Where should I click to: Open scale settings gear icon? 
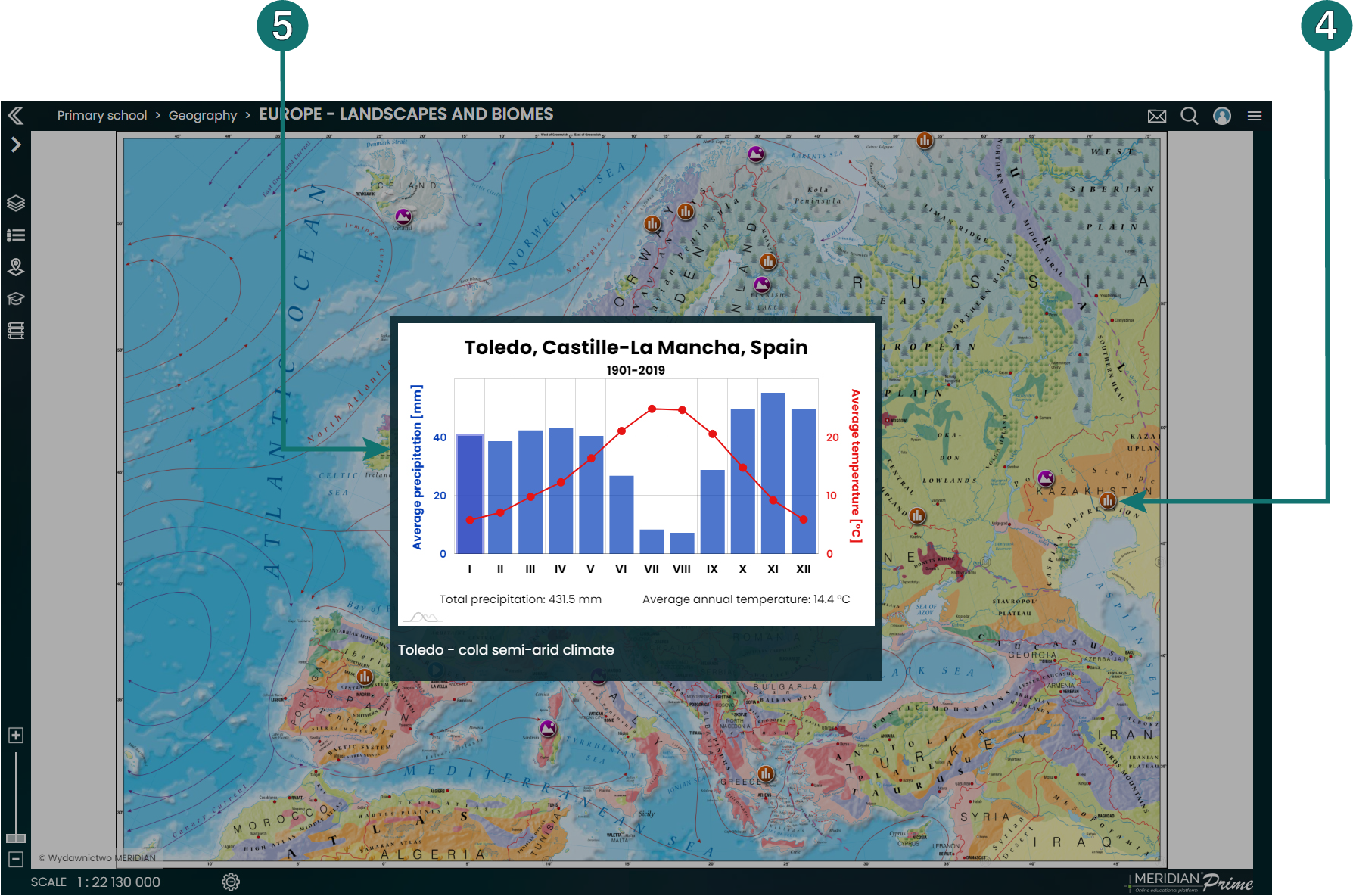[x=231, y=882]
